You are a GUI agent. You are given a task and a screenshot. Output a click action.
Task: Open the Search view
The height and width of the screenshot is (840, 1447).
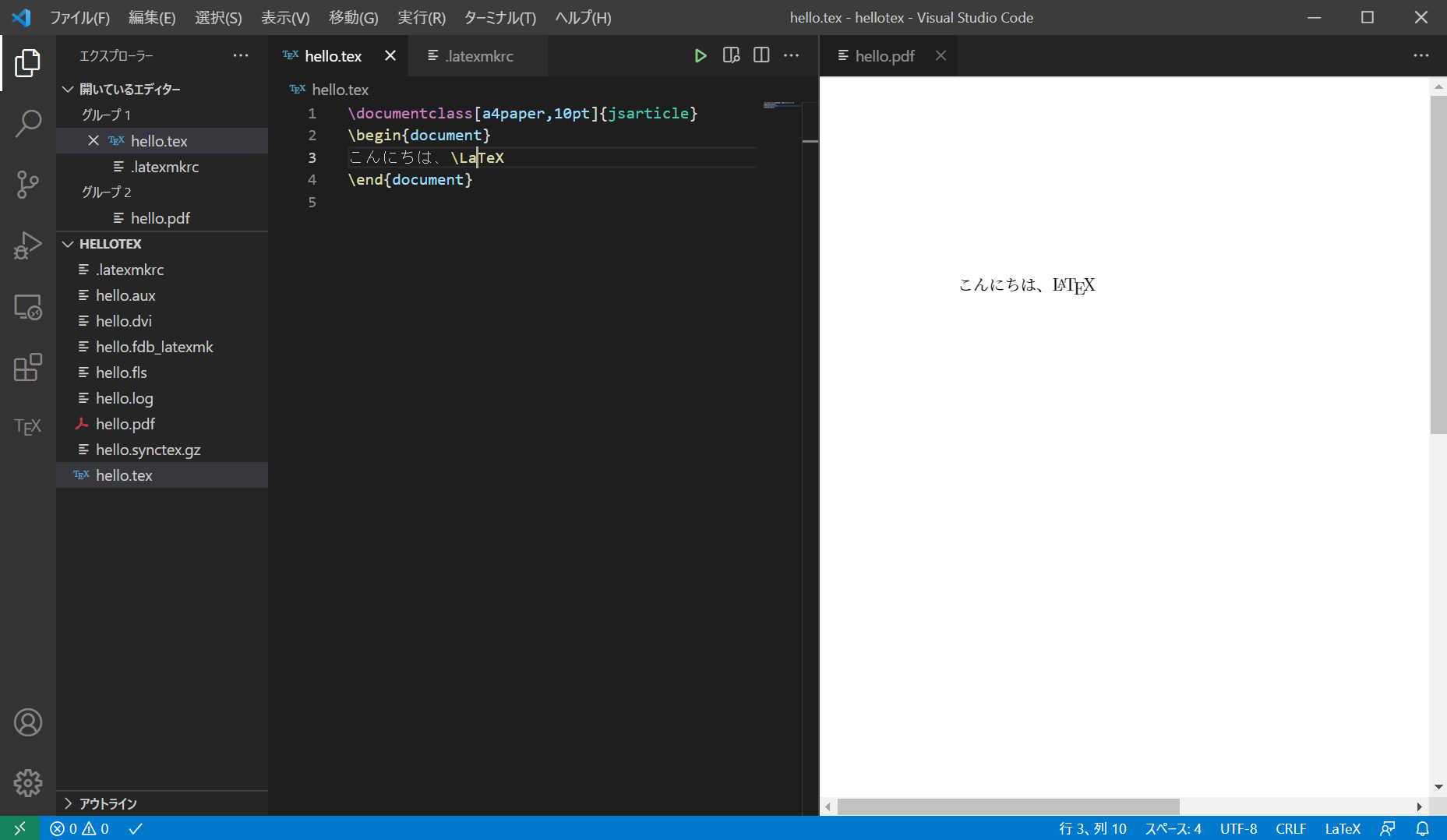28,123
